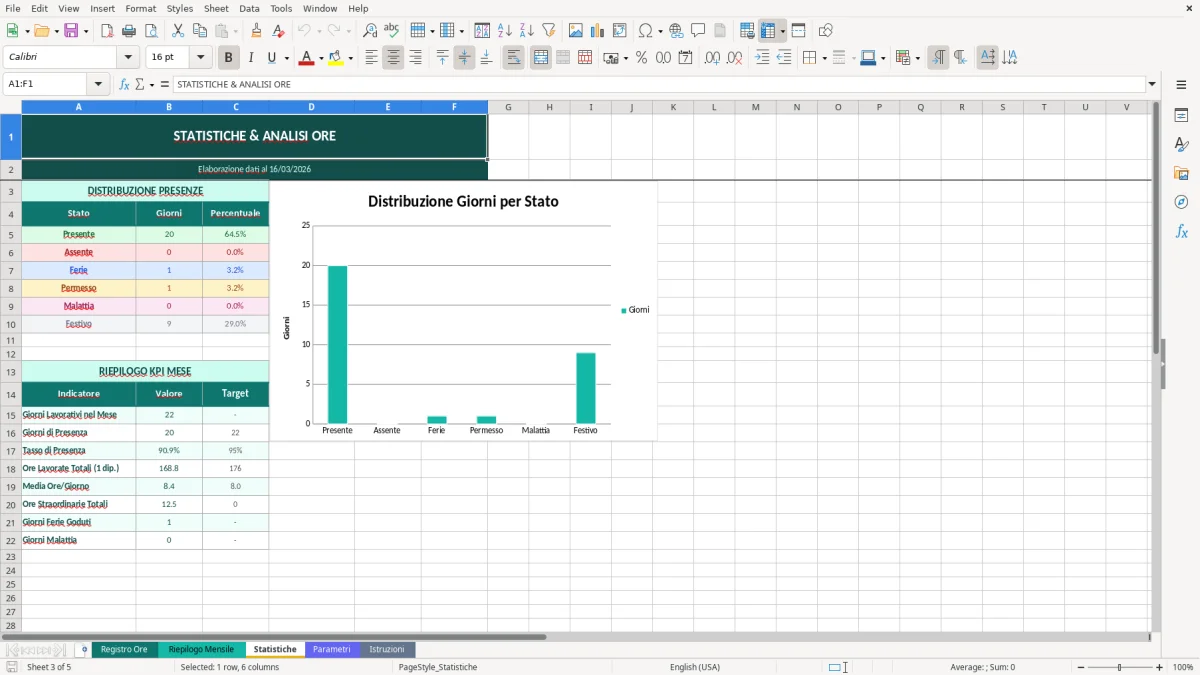Screen dimensions: 1200x675
Task: Open the Font Size dropdown
Action: (200, 58)
